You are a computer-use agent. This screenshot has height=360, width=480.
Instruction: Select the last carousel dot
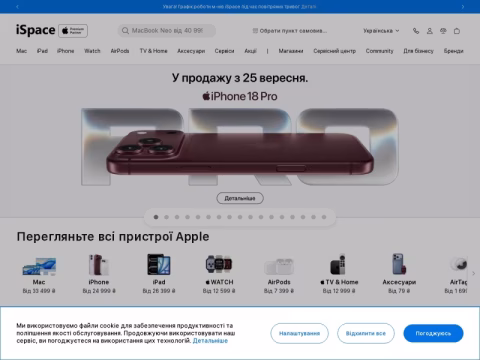[x=324, y=217]
